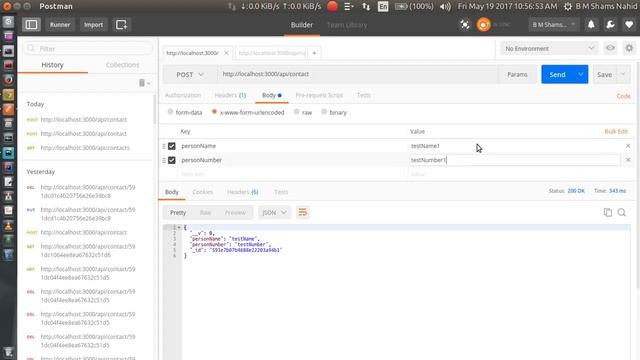Search within the response body

pyautogui.click(x=622, y=212)
